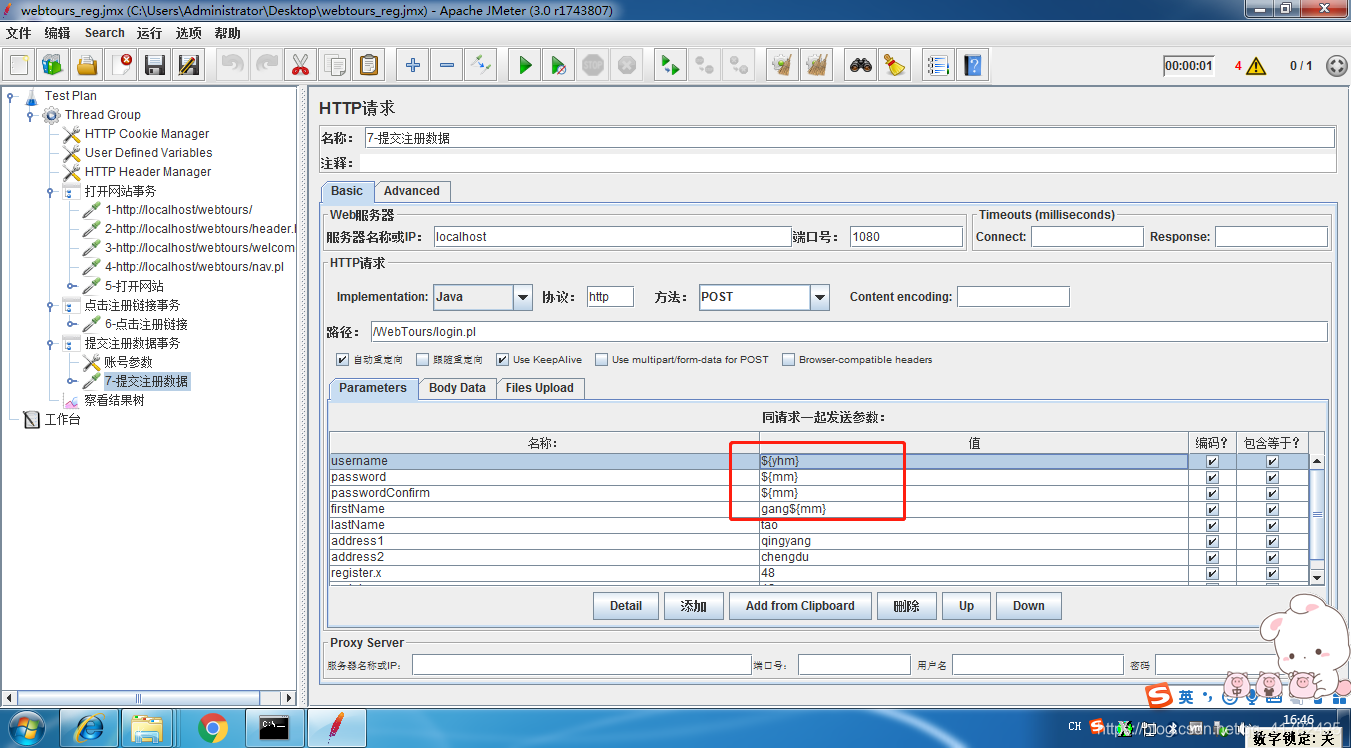Collapse the 打开网站事务 node

50,191
